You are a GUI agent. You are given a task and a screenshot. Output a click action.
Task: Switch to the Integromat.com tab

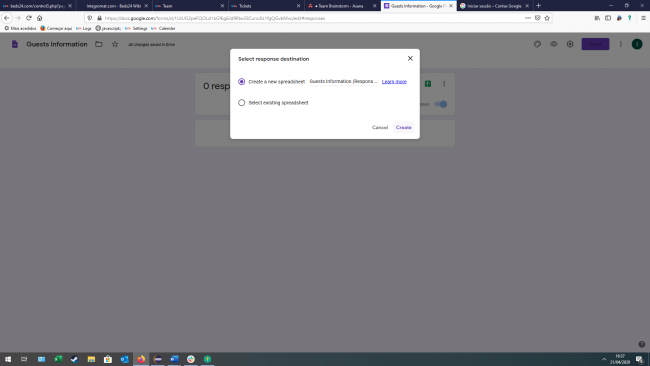114,6
